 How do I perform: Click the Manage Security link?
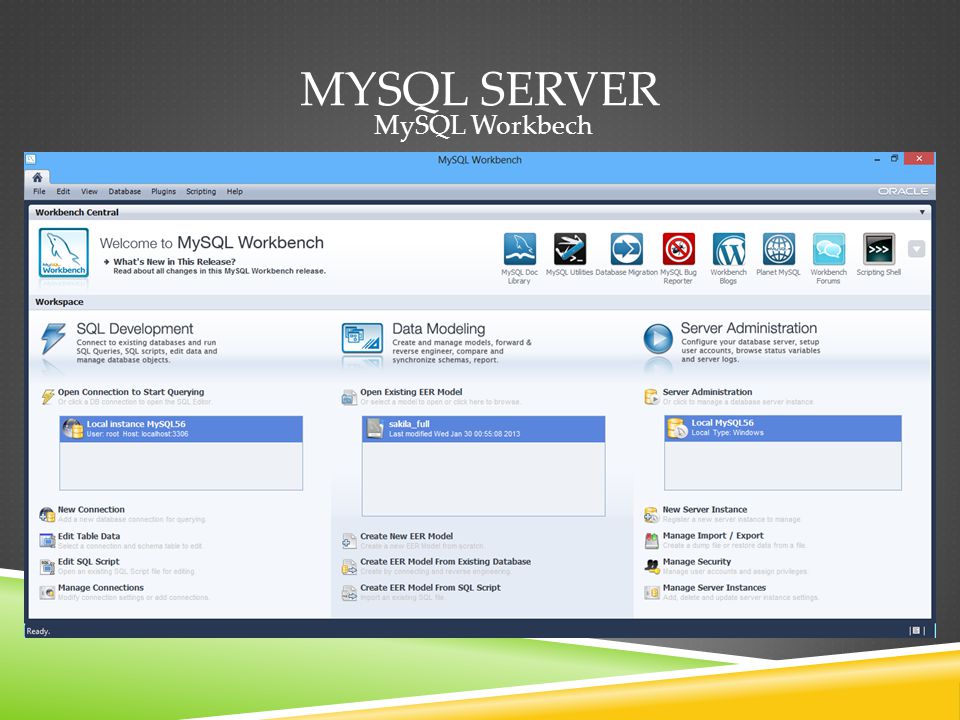pos(697,561)
